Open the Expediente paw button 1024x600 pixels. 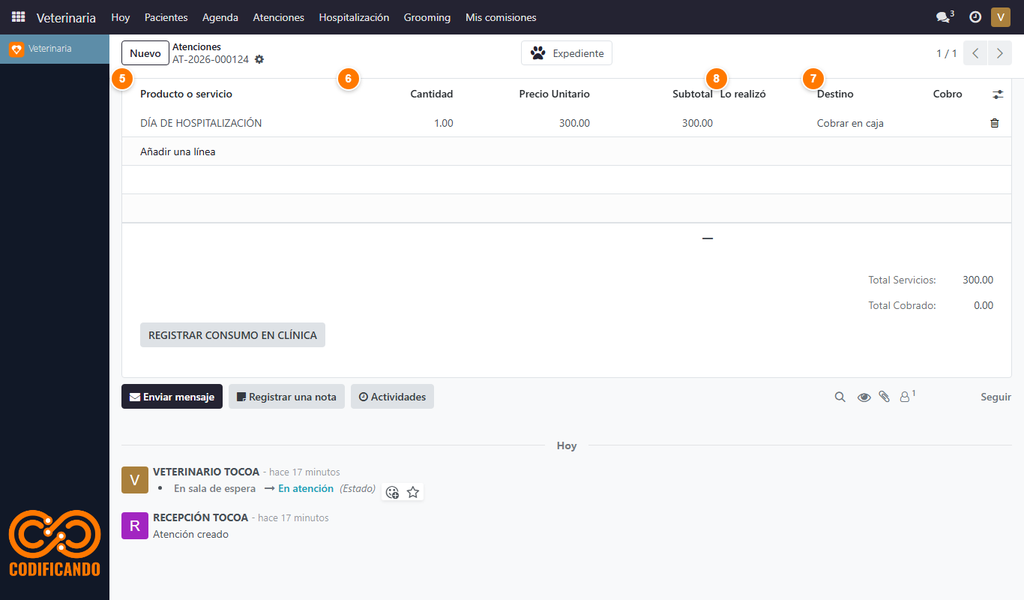click(x=567, y=53)
